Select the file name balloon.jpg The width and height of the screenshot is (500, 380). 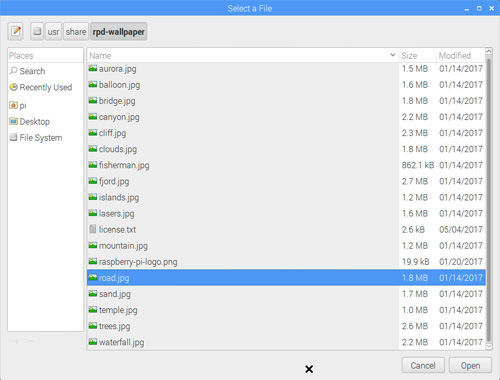click(119, 85)
